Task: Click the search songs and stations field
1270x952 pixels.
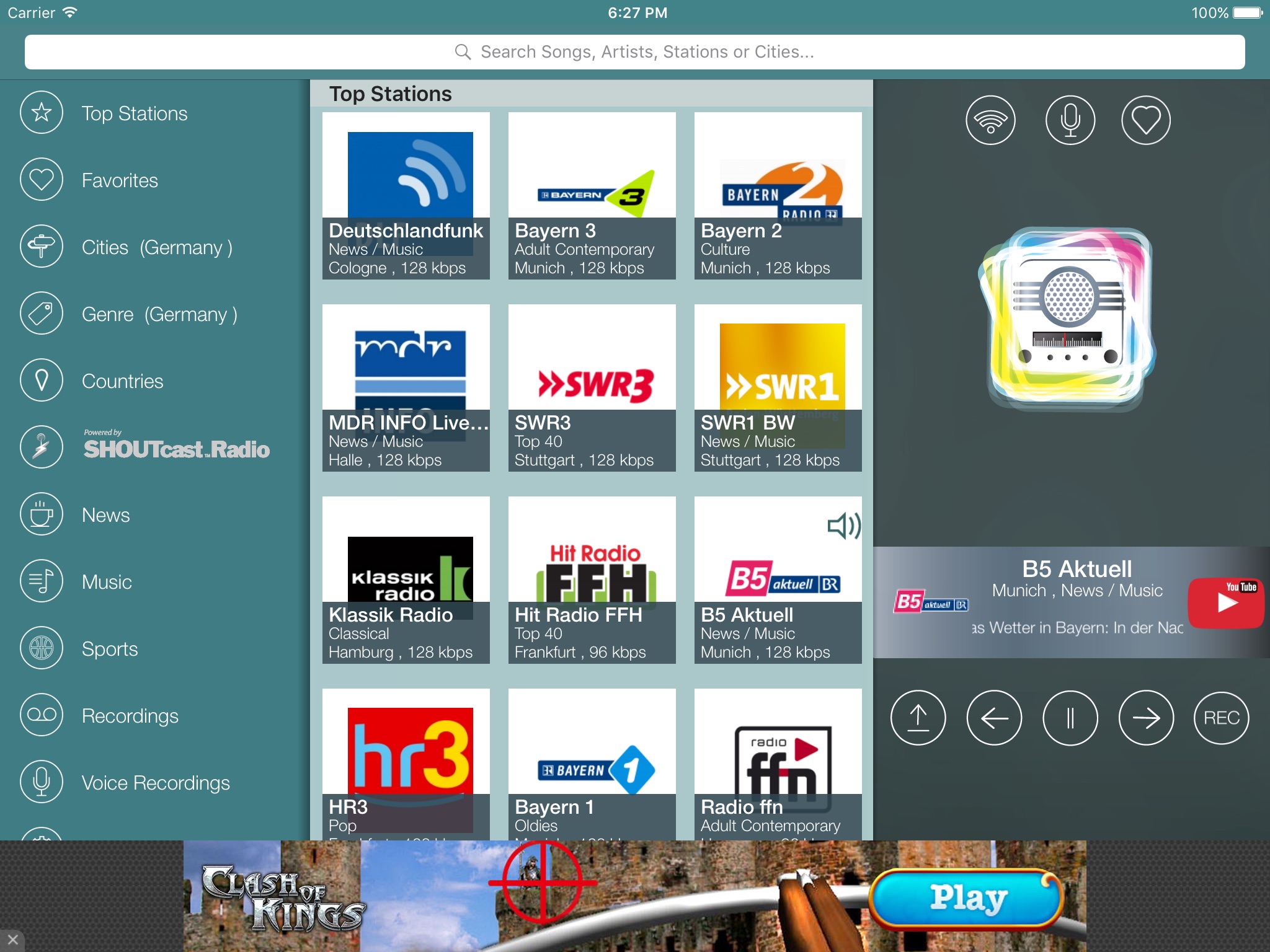Action: (634, 52)
